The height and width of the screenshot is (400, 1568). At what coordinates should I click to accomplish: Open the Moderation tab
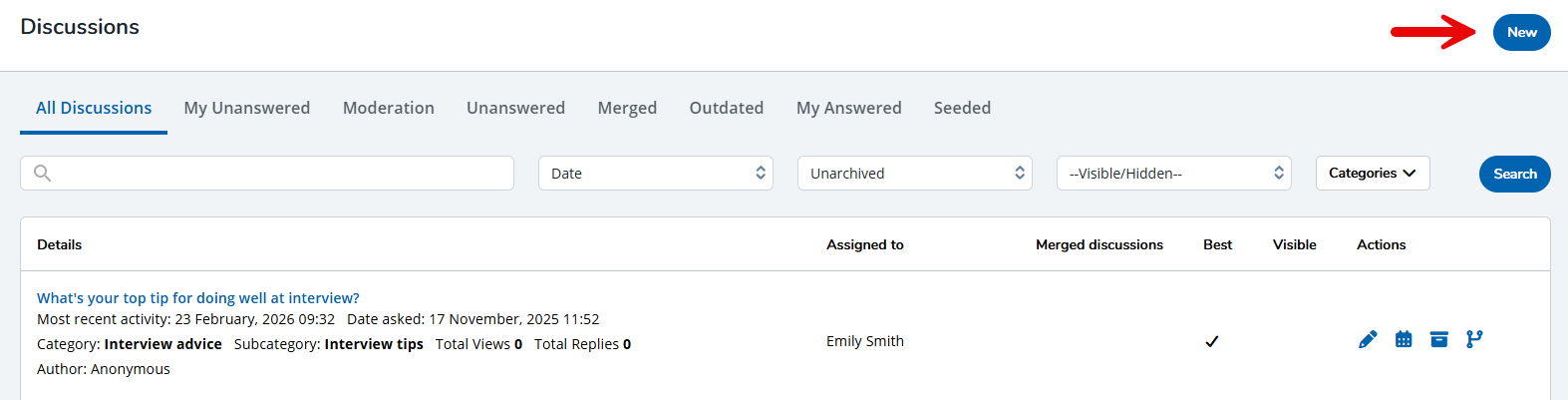388,108
